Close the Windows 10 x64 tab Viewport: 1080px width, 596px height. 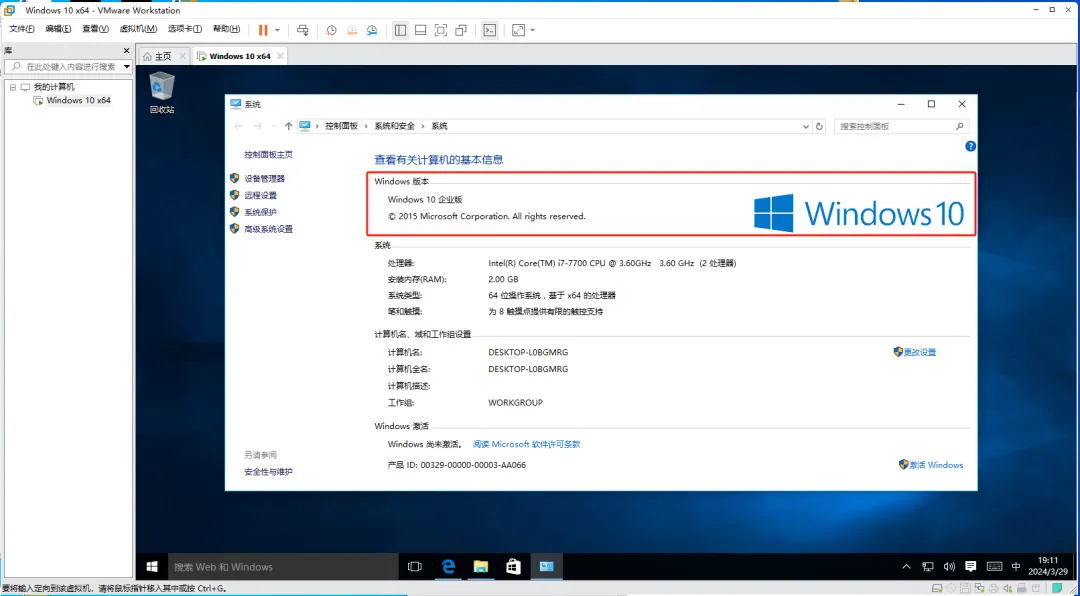click(x=280, y=56)
